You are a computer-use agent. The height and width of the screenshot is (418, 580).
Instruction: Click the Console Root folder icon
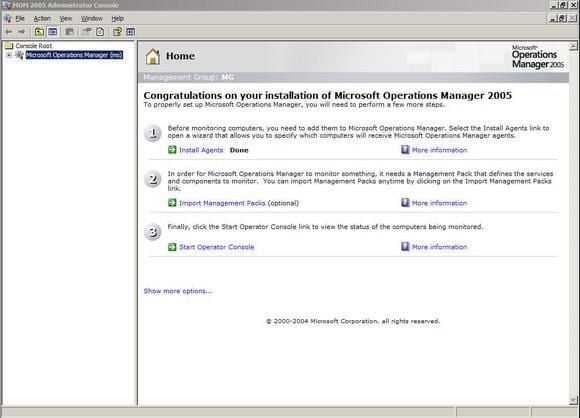pos(9,45)
